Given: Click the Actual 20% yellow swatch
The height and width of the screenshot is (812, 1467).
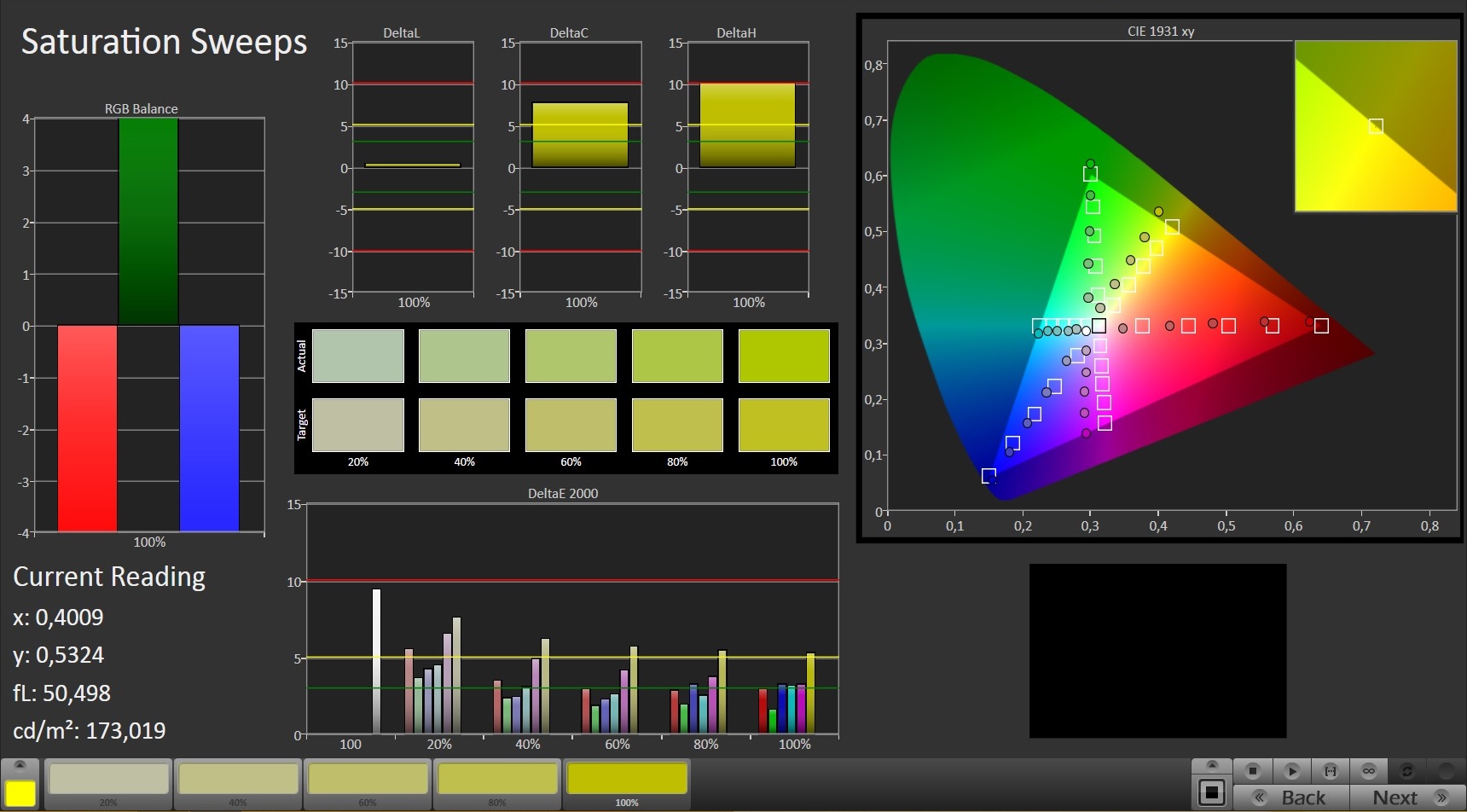Looking at the screenshot, I should click(358, 356).
